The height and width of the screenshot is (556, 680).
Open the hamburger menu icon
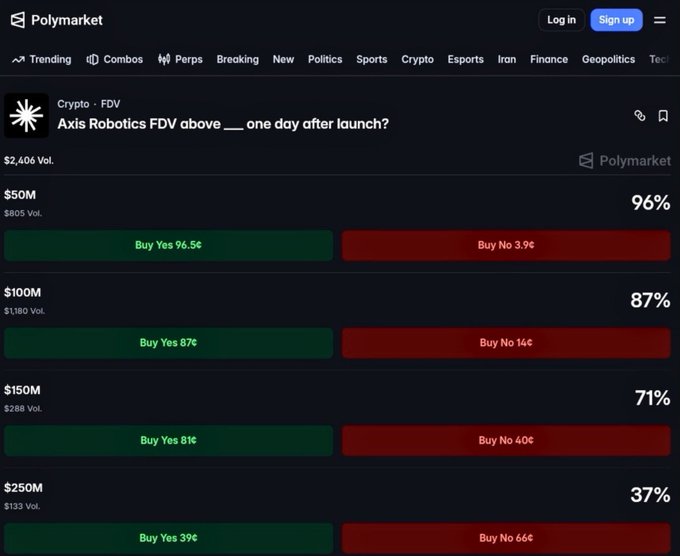point(660,20)
